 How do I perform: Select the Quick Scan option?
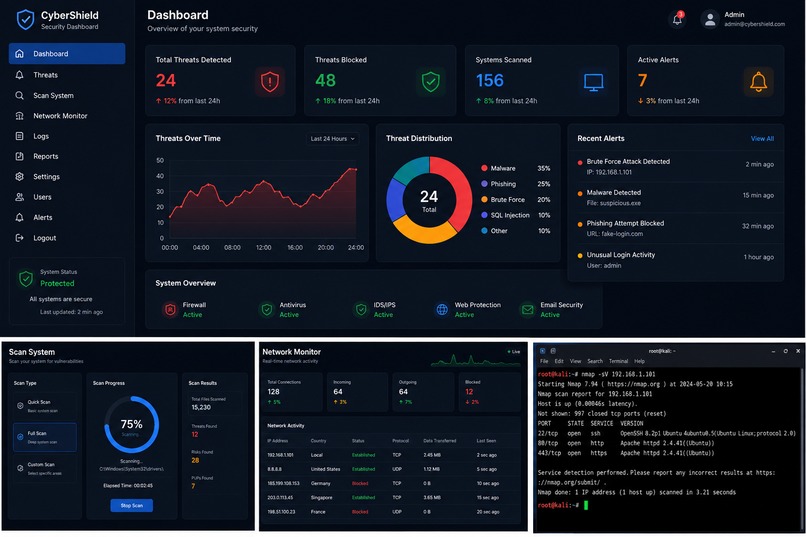[45, 406]
